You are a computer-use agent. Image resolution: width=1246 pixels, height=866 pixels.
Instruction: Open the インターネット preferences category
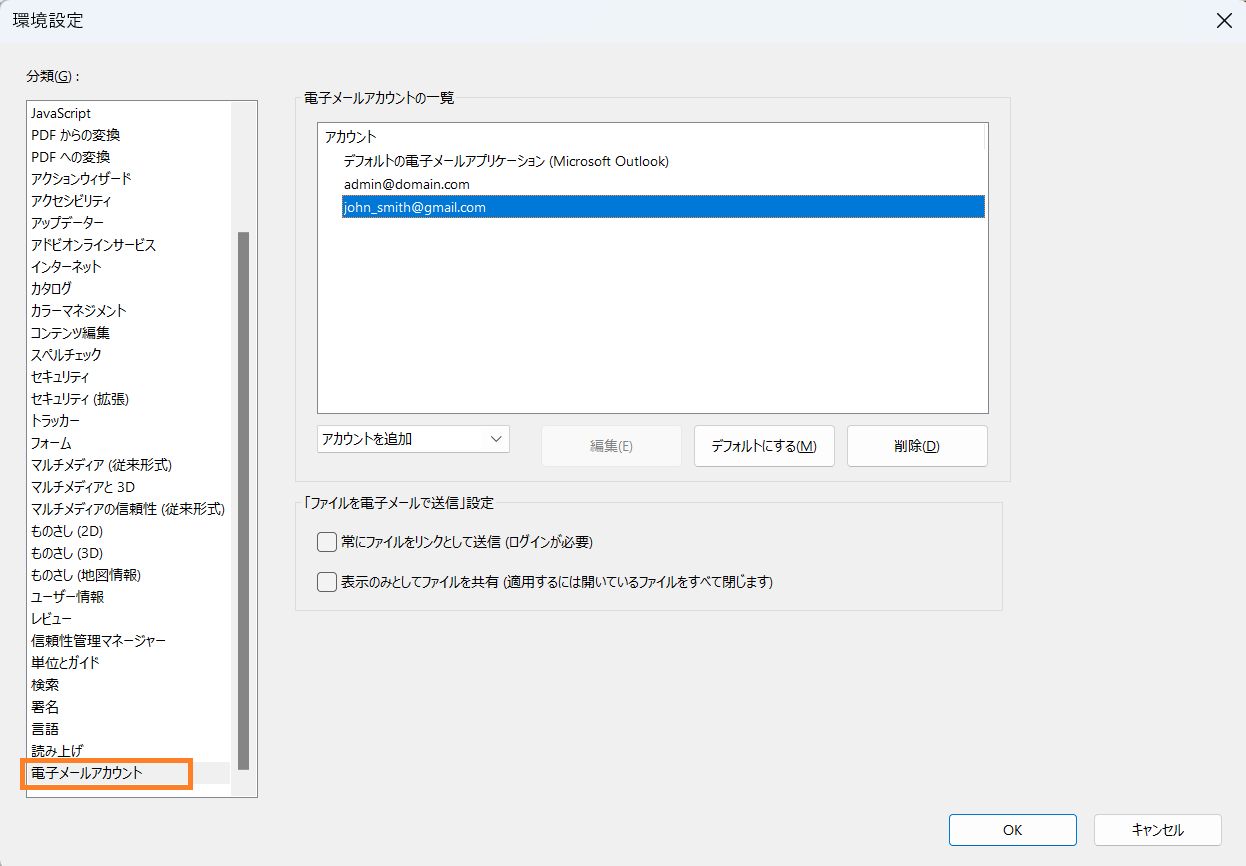pos(66,266)
